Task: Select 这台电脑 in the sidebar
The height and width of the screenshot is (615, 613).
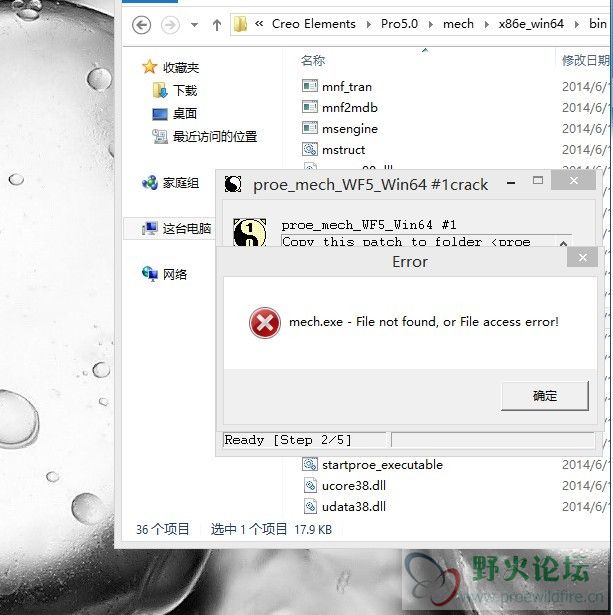Action: pos(187,229)
